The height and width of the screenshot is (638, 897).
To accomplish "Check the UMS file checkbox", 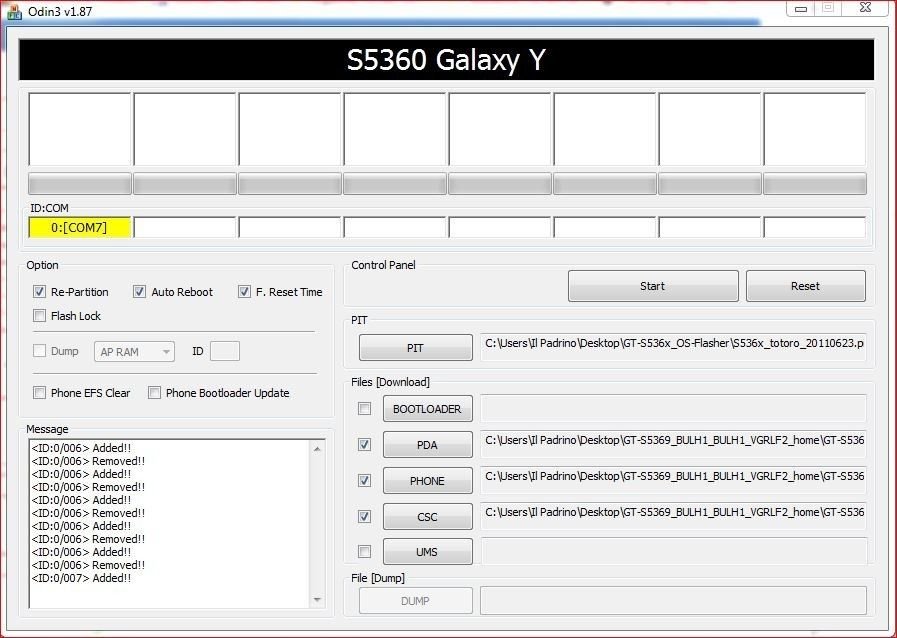I will [x=364, y=552].
